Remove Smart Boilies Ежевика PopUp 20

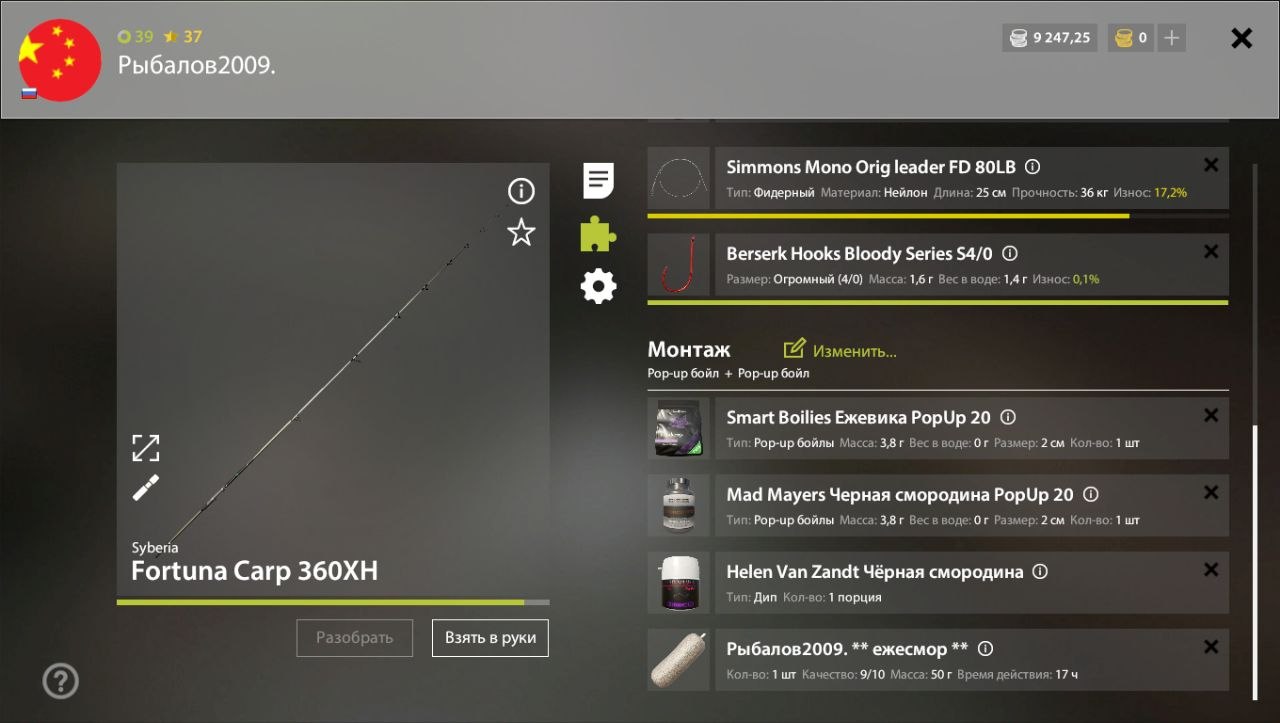(1211, 415)
